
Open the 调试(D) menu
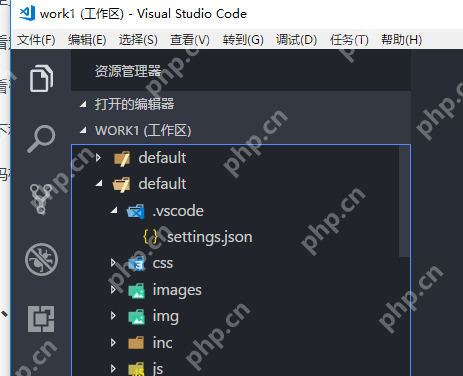[x=296, y=40]
